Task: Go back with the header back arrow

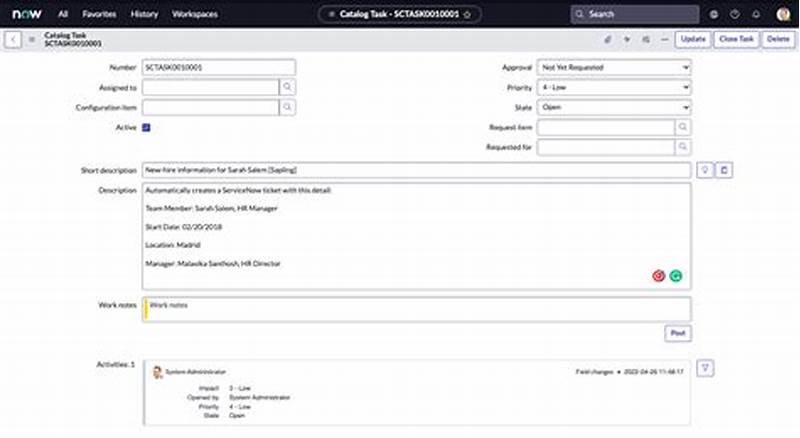Action: [x=13, y=39]
